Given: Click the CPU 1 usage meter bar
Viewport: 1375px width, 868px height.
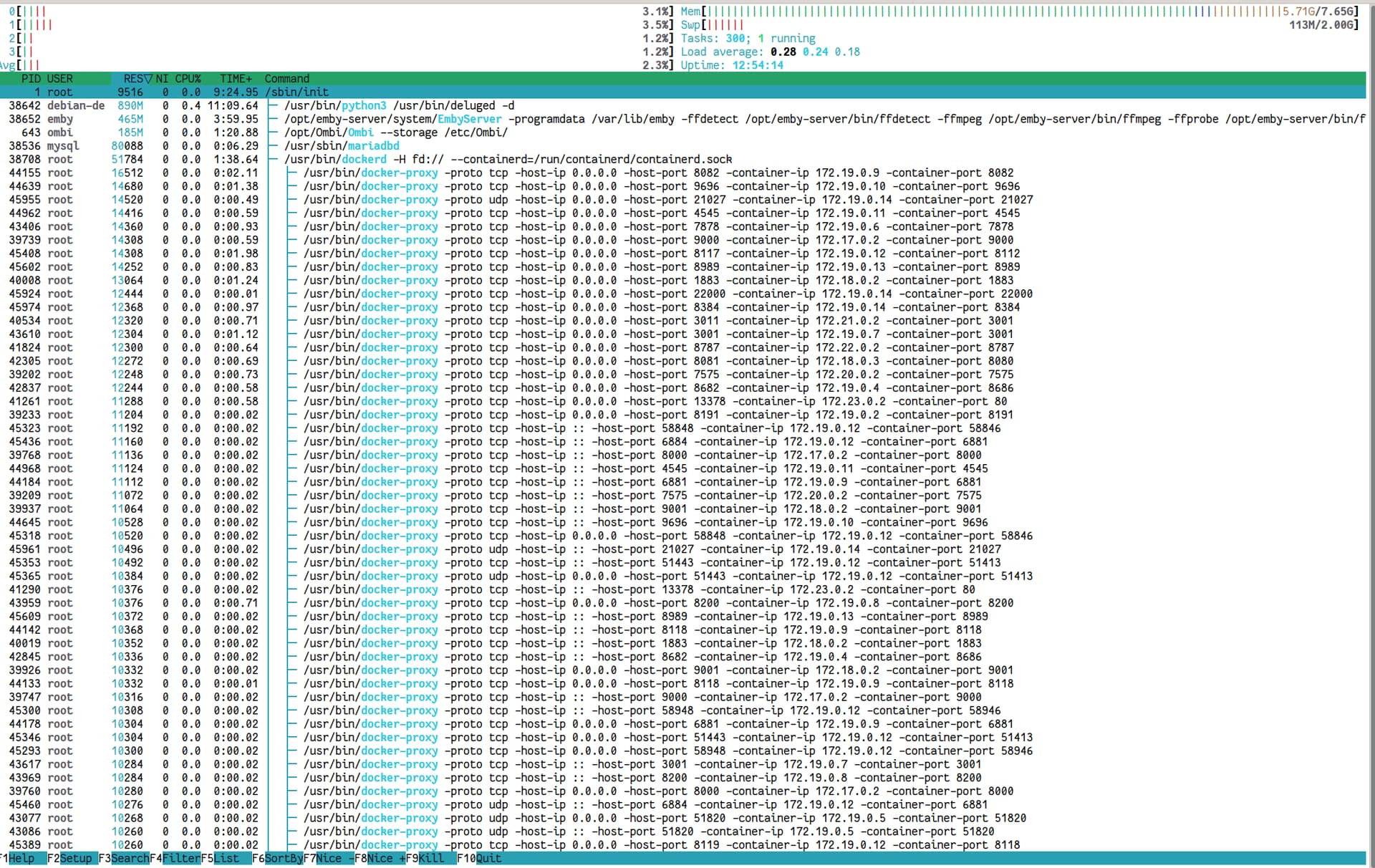Looking at the screenshot, I should pos(342,25).
